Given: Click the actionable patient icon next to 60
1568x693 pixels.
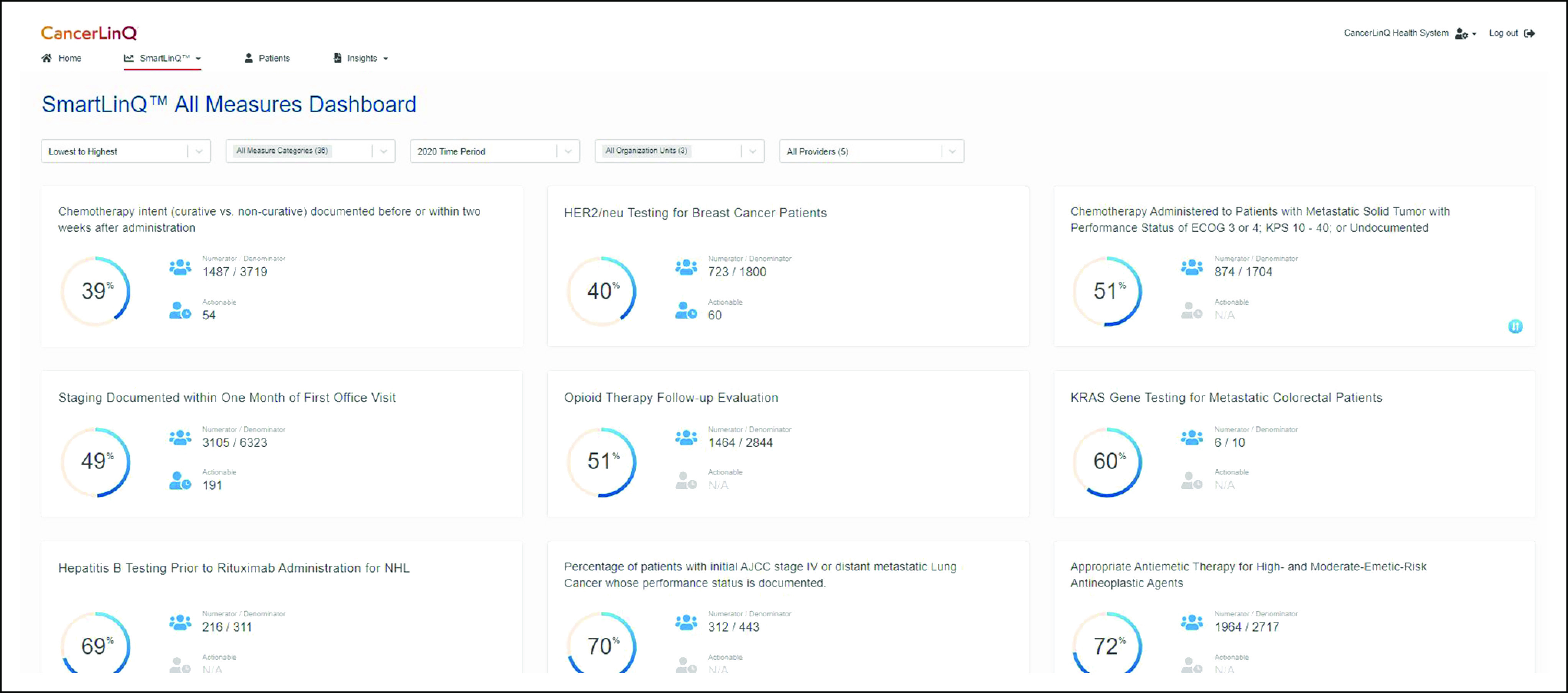Looking at the screenshot, I should tap(686, 310).
